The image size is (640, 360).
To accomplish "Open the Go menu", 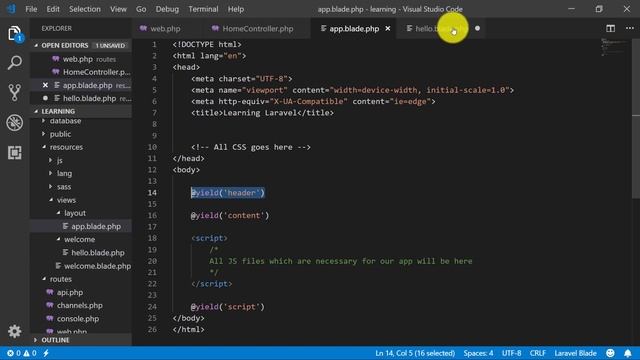I will (x=141, y=9).
